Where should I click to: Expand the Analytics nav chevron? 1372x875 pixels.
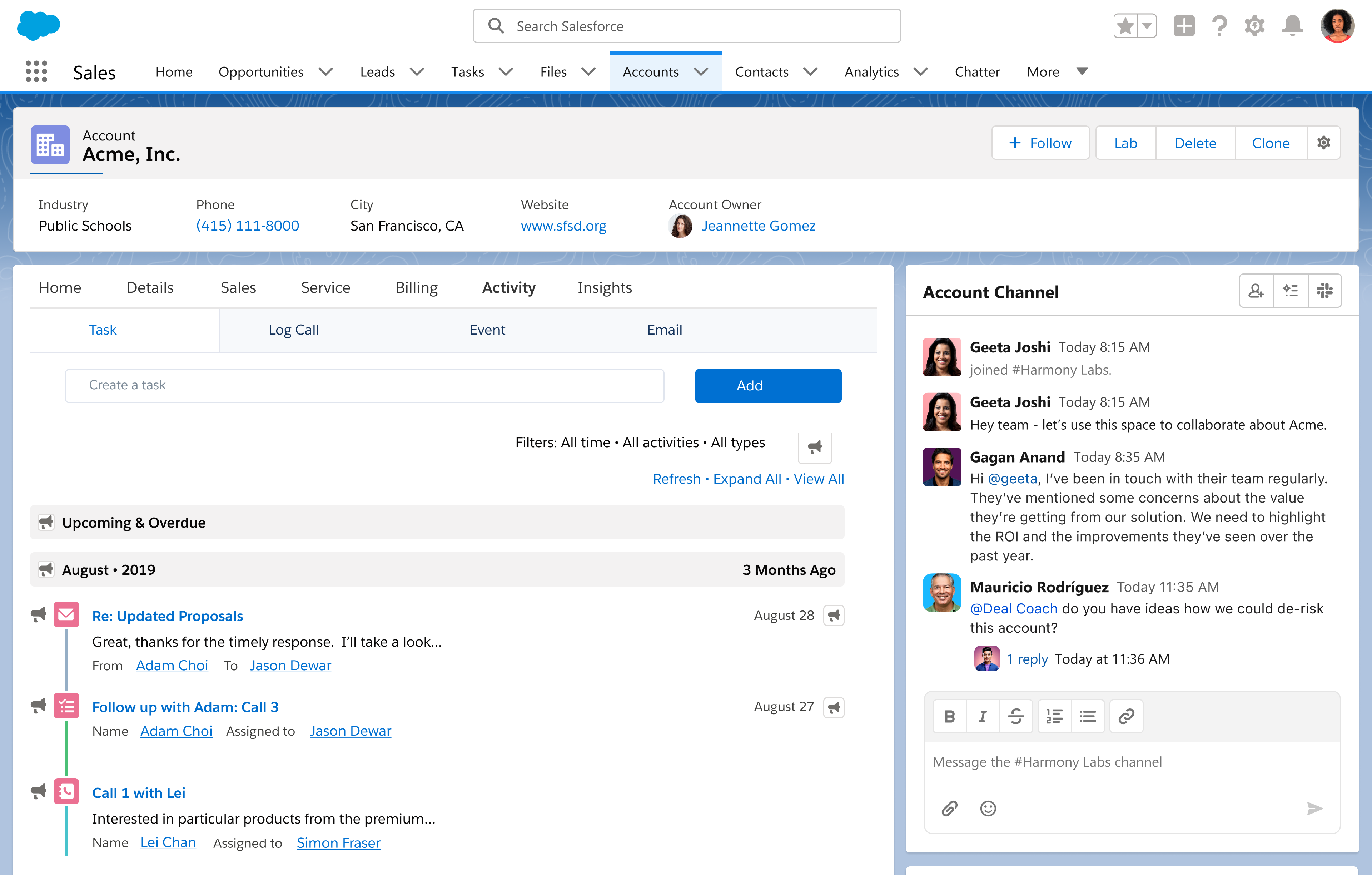tap(921, 72)
